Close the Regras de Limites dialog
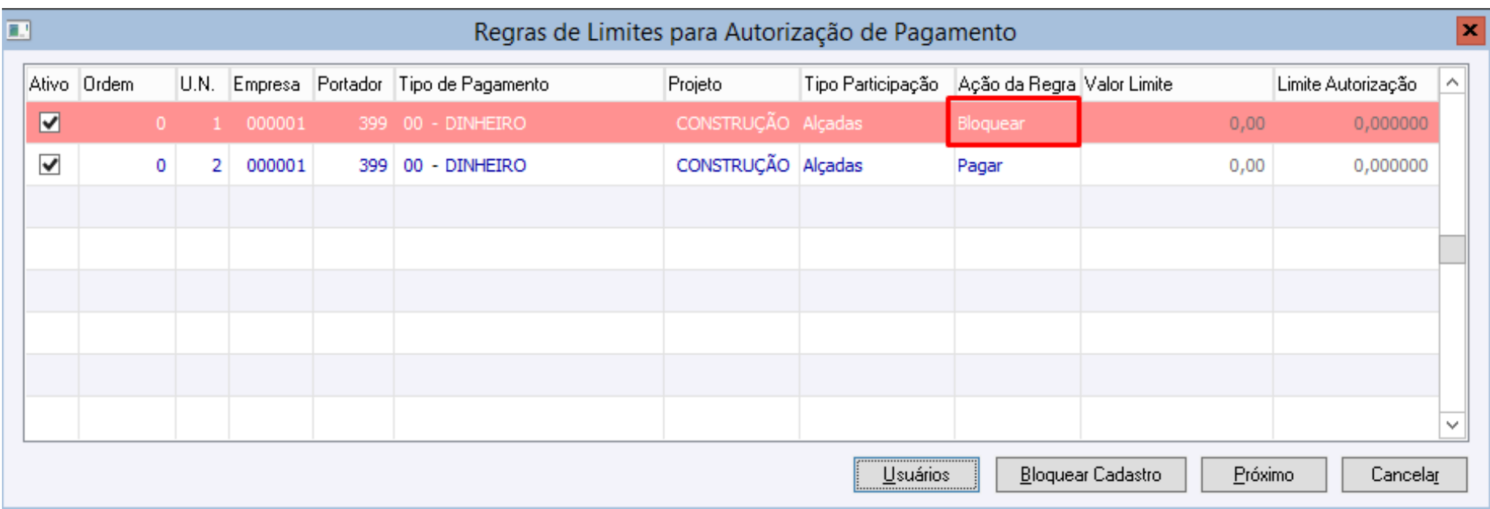 pyautogui.click(x=1468, y=32)
